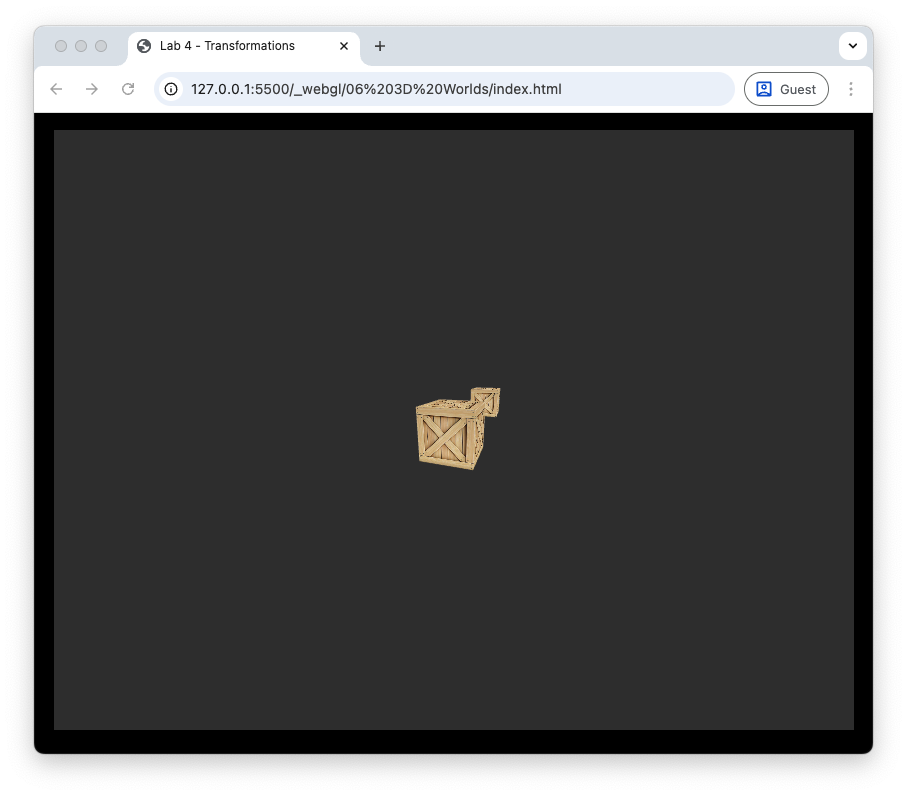Reload the current page
The height and width of the screenshot is (796, 907).
click(128, 89)
